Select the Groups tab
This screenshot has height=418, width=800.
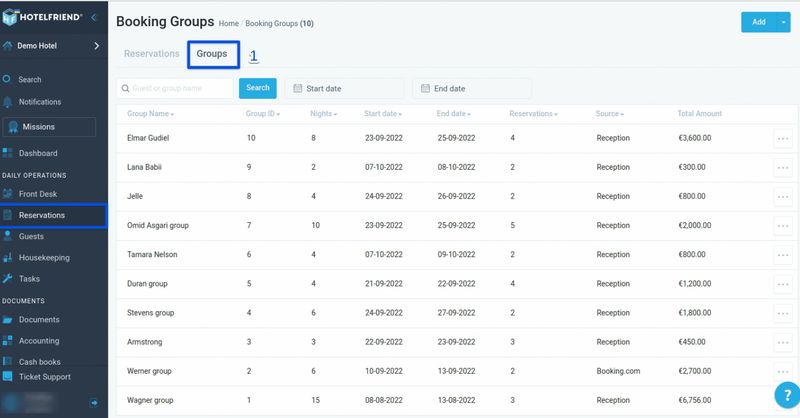[x=212, y=54]
